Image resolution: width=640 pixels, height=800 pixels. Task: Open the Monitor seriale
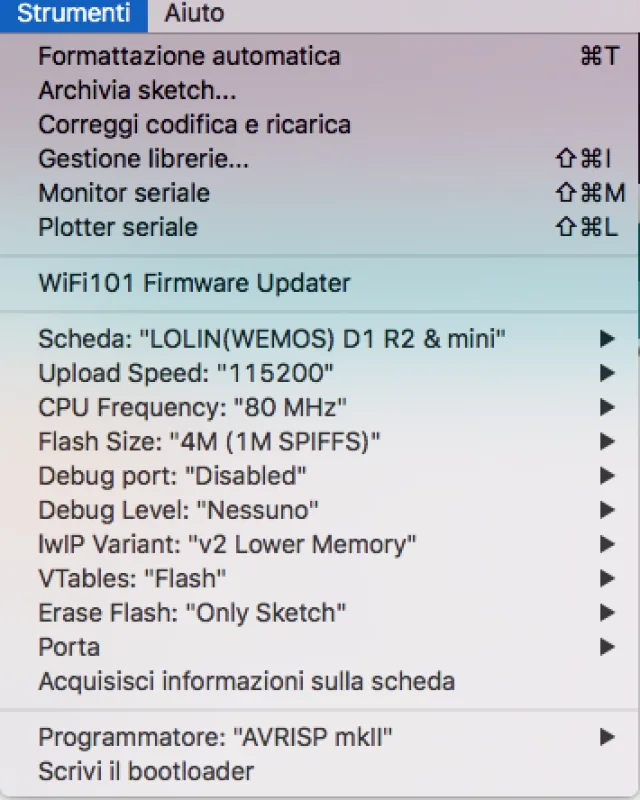(x=123, y=193)
